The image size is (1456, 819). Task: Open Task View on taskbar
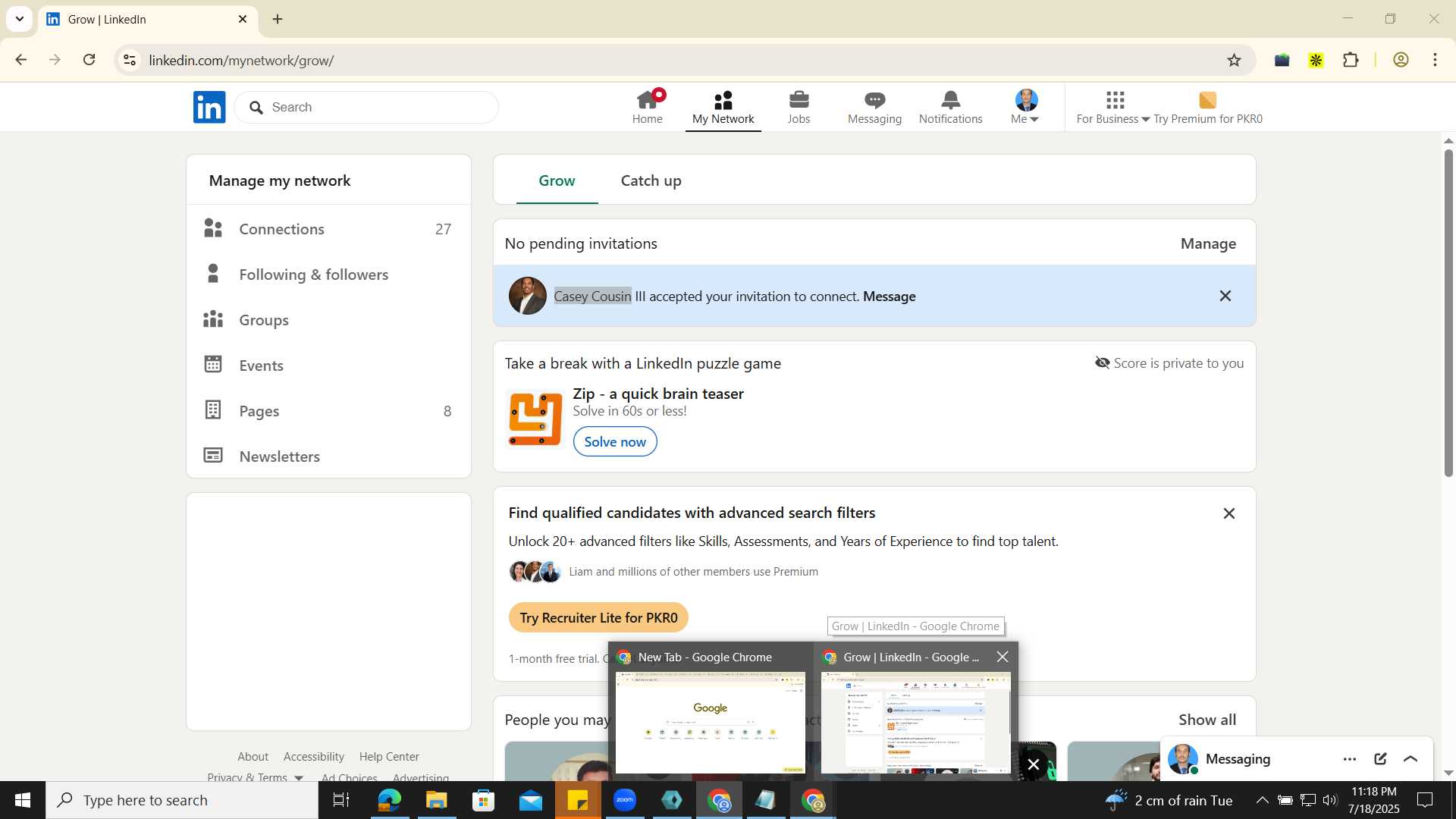tap(341, 800)
